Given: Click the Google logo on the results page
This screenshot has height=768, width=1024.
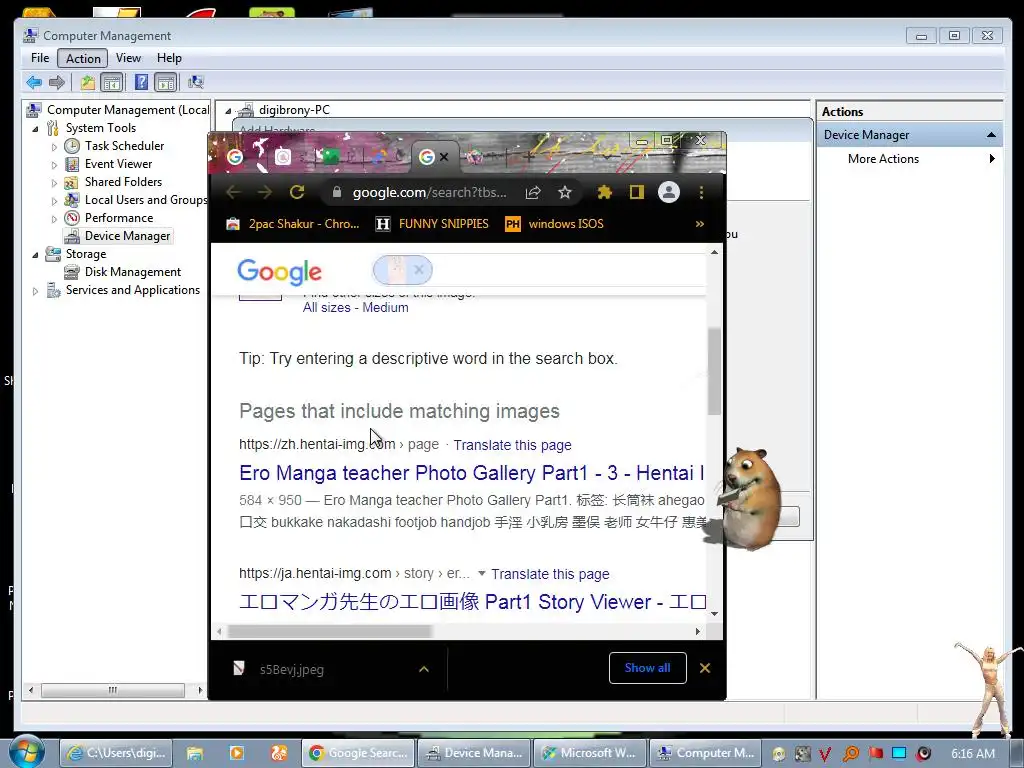Looking at the screenshot, I should [x=280, y=272].
